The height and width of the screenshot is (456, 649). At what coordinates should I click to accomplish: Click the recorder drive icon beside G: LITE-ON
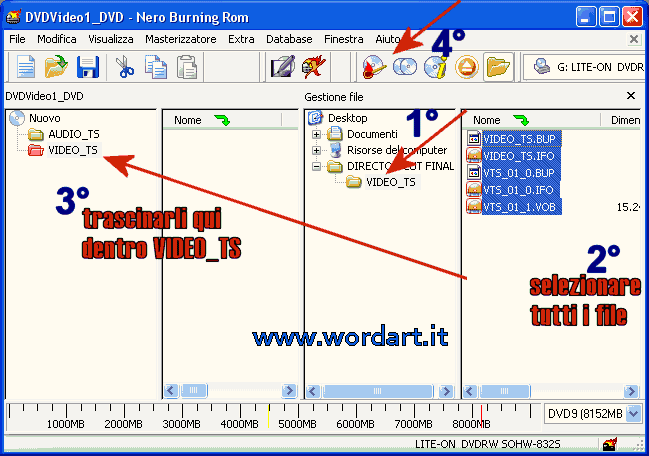(541, 66)
